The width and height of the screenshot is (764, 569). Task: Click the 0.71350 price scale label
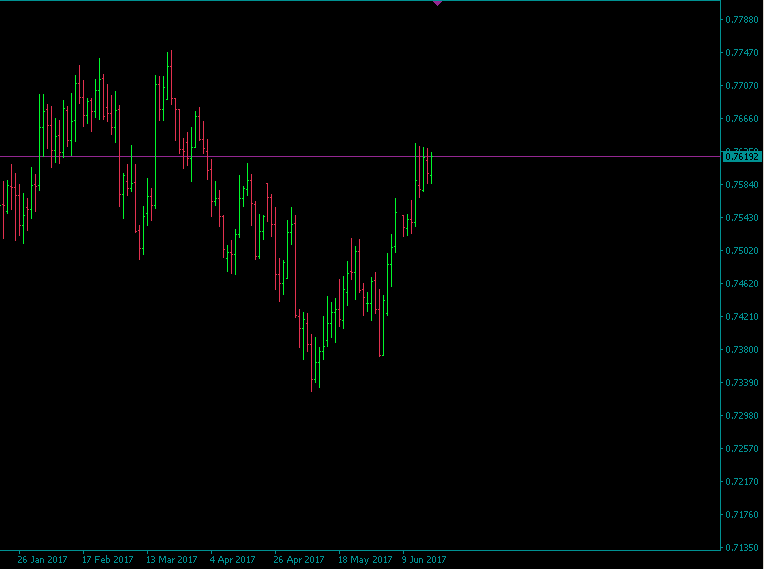pos(742,548)
